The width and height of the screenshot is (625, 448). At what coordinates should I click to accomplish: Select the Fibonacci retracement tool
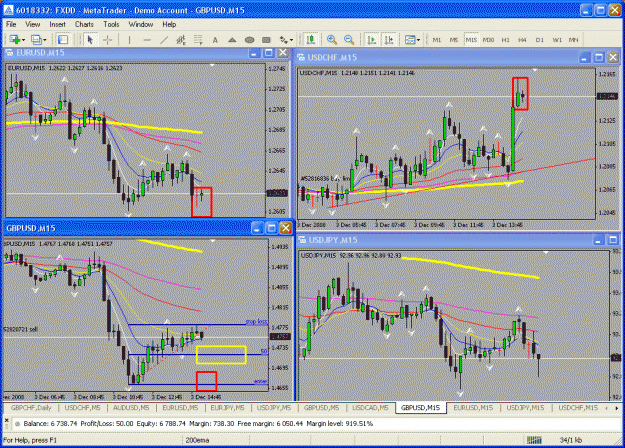[x=198, y=39]
